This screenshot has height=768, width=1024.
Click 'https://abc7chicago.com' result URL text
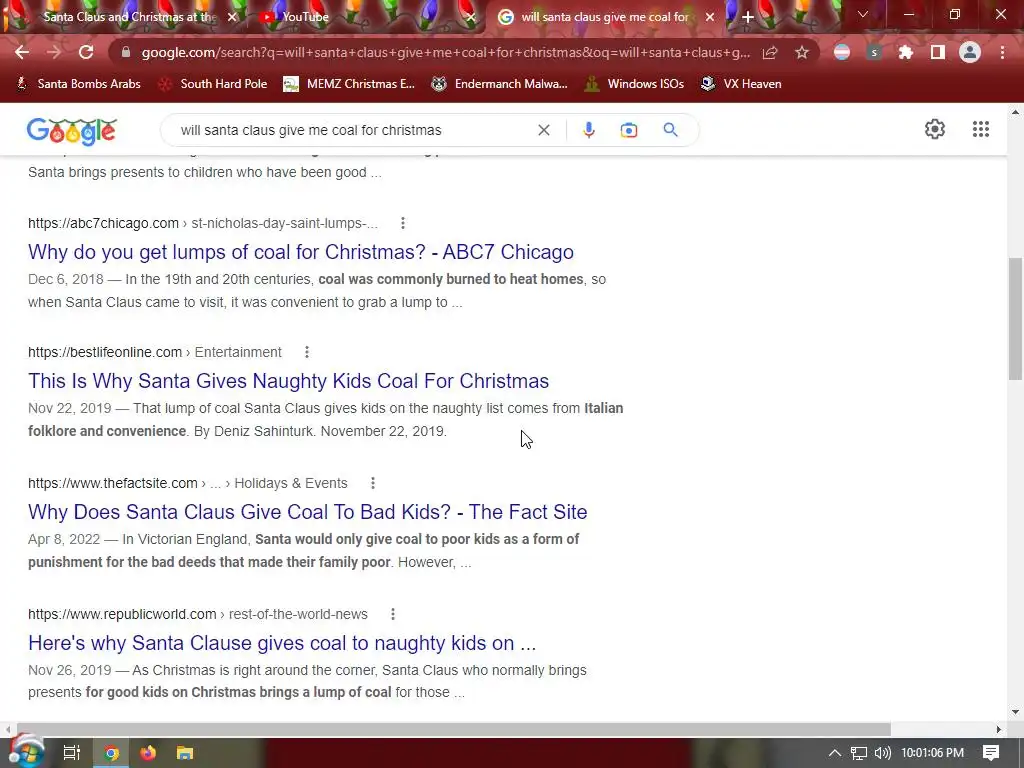coord(103,223)
